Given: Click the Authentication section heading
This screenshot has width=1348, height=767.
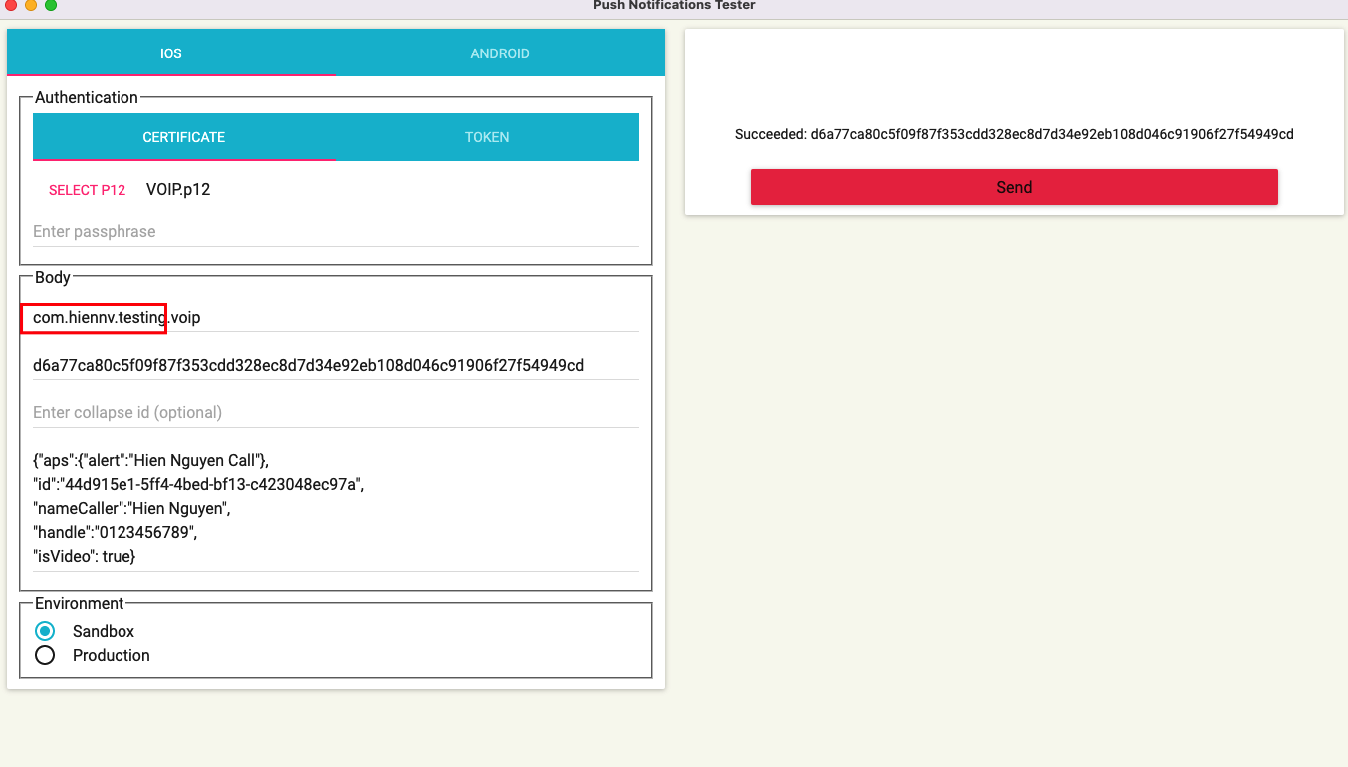Looking at the screenshot, I should [x=86, y=98].
